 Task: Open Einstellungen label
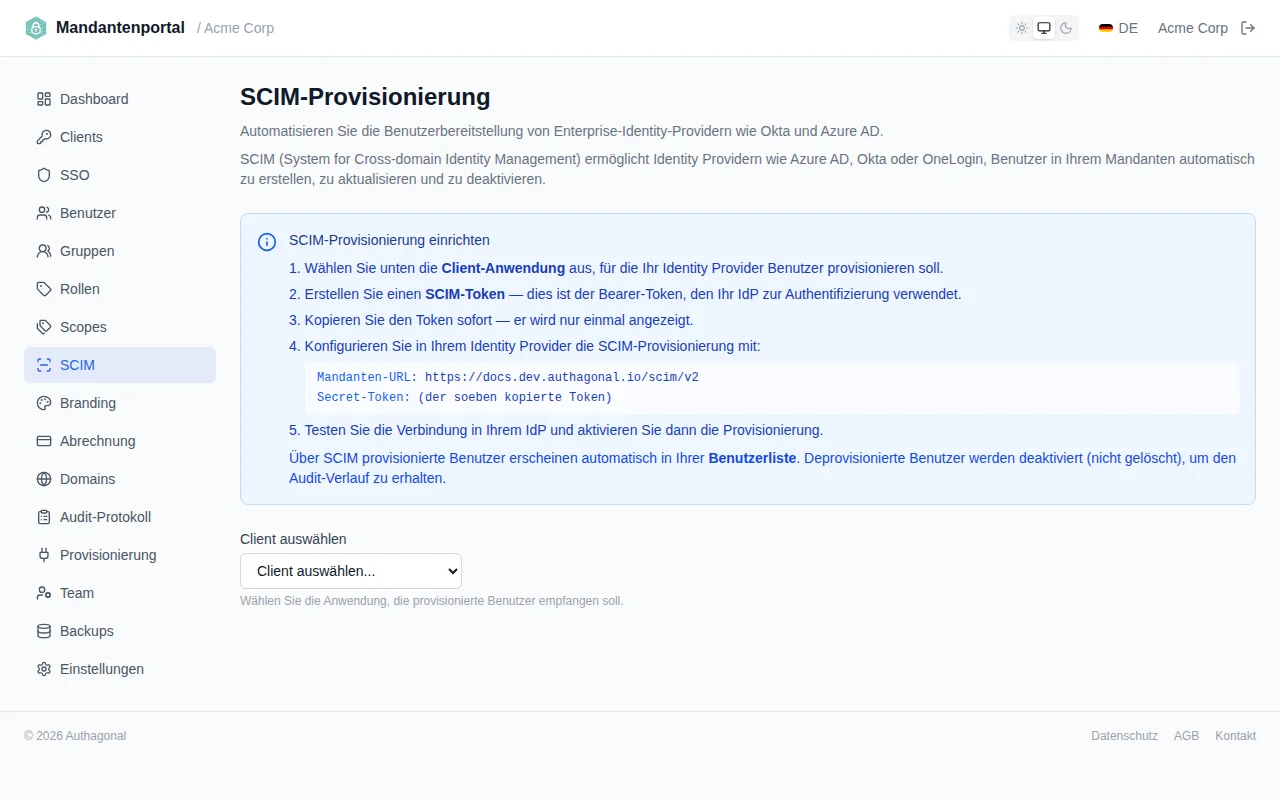(102, 669)
